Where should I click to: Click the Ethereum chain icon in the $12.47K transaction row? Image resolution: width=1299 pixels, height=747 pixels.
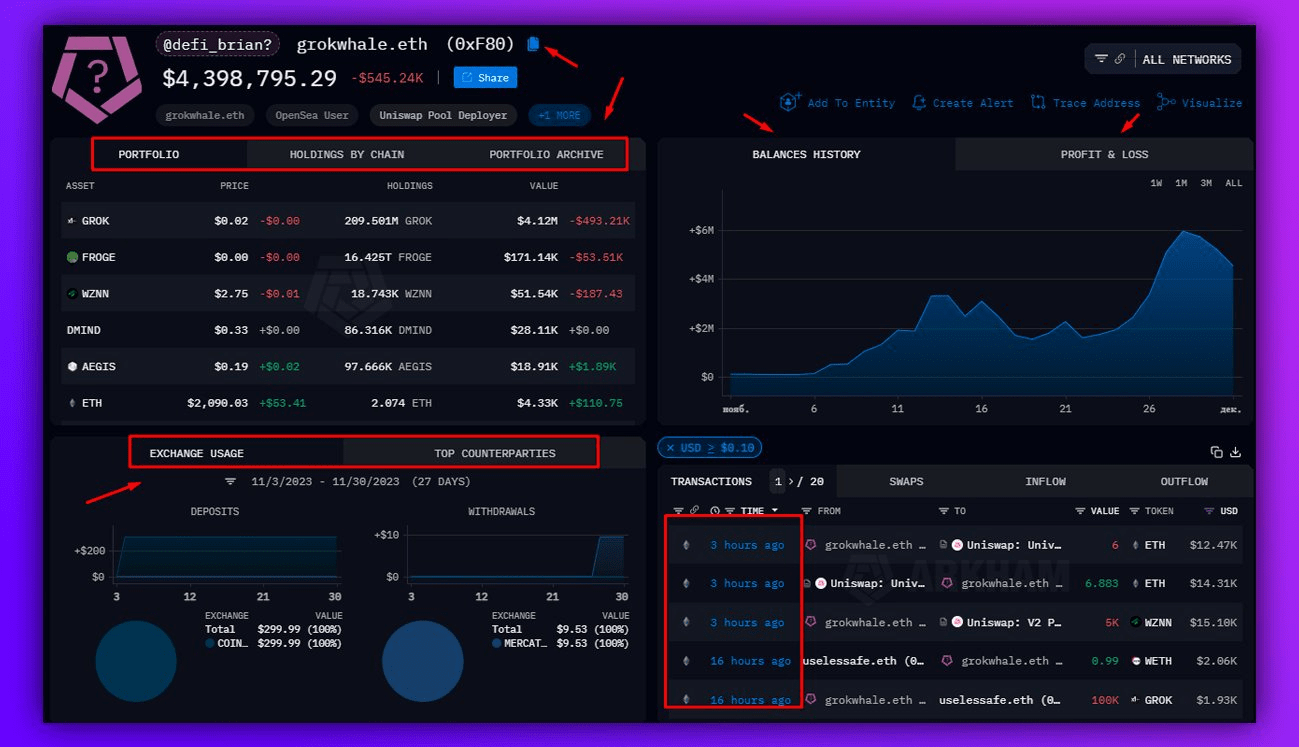tap(686, 545)
